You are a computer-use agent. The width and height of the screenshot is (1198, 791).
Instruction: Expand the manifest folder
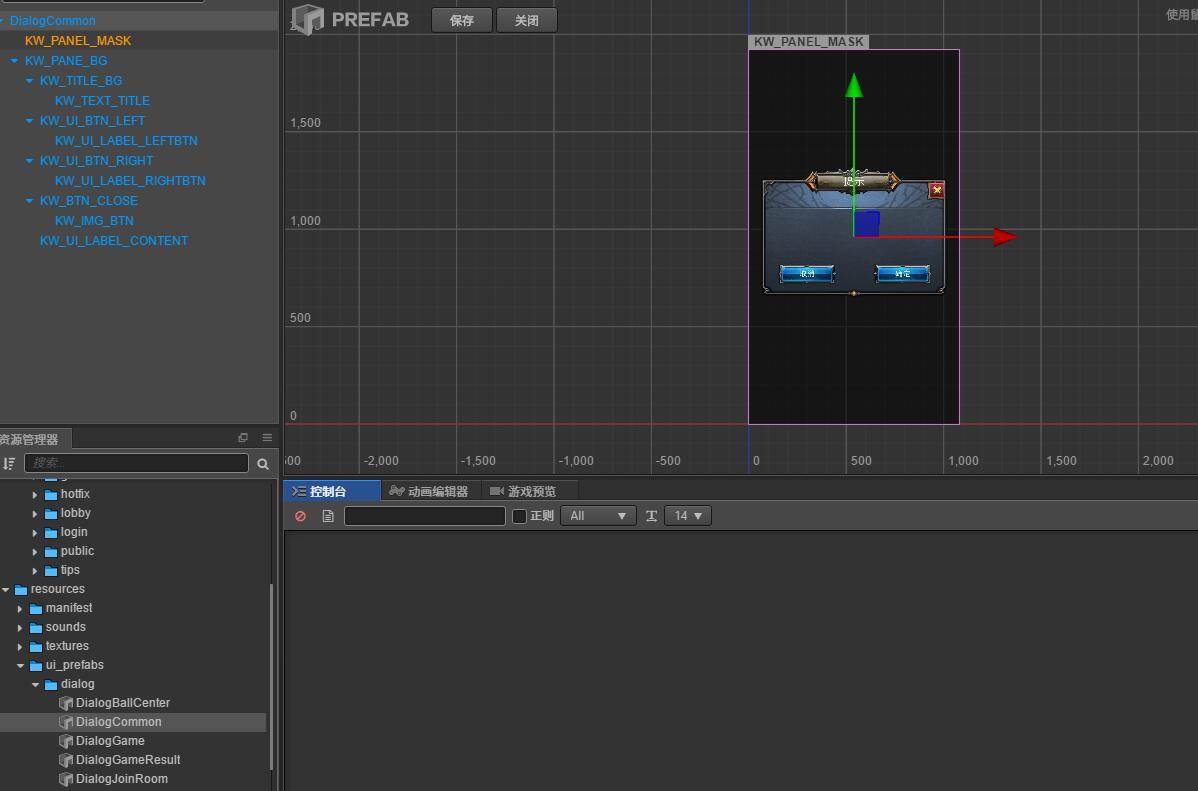click(x=20, y=609)
